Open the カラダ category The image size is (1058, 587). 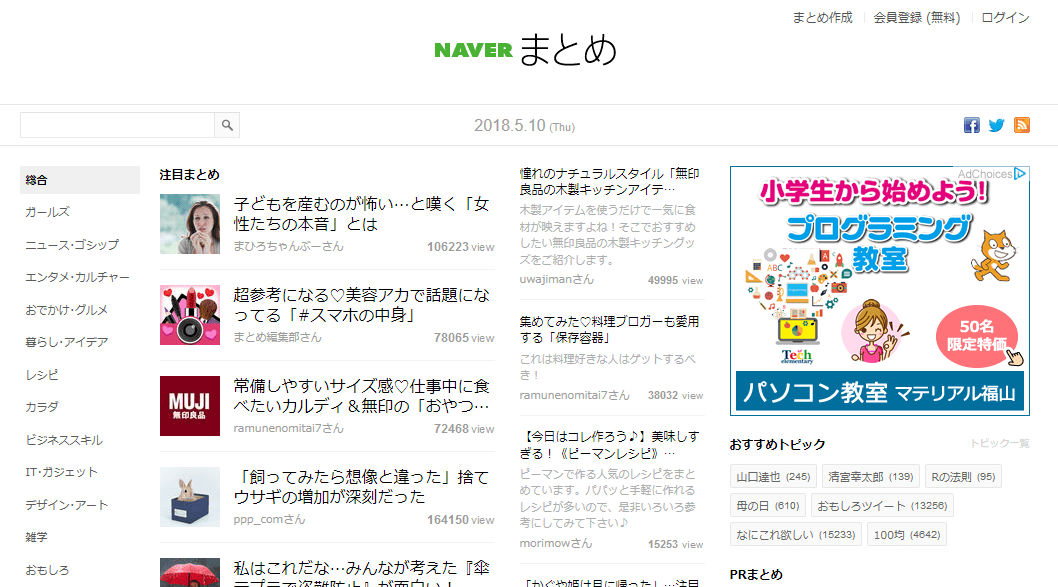click(42, 407)
